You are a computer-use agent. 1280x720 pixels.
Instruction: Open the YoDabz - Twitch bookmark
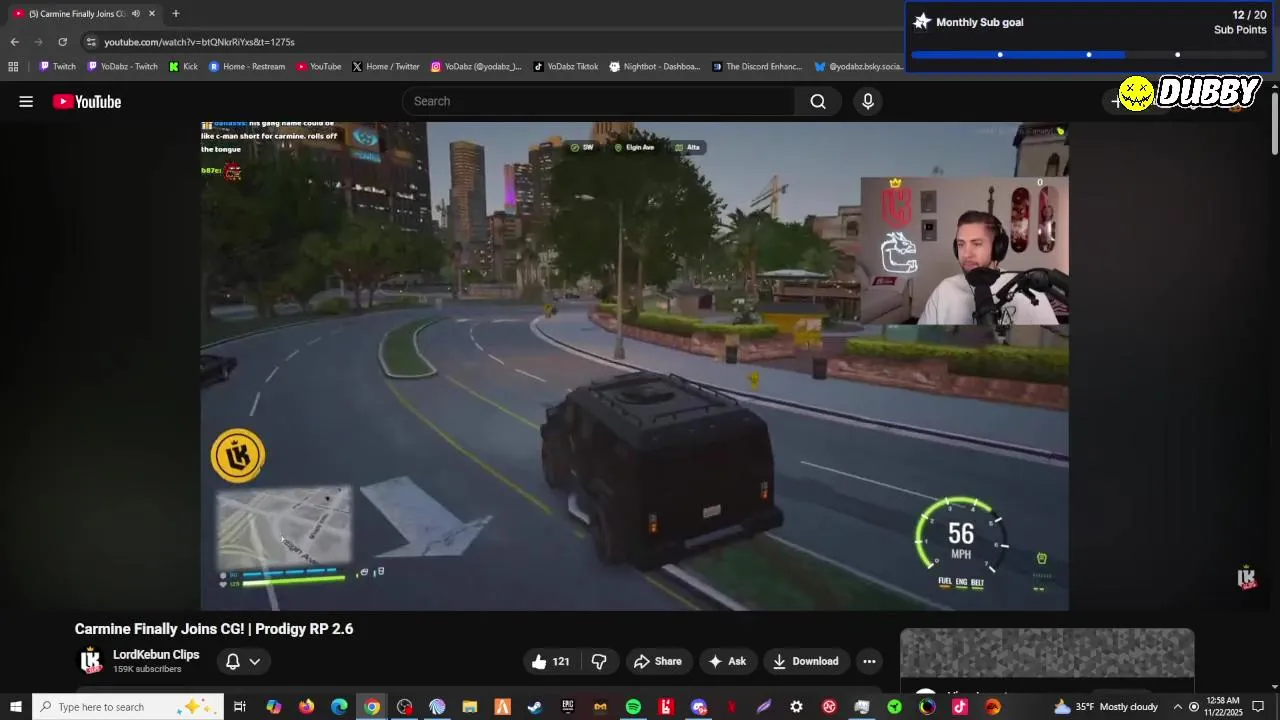tap(123, 67)
